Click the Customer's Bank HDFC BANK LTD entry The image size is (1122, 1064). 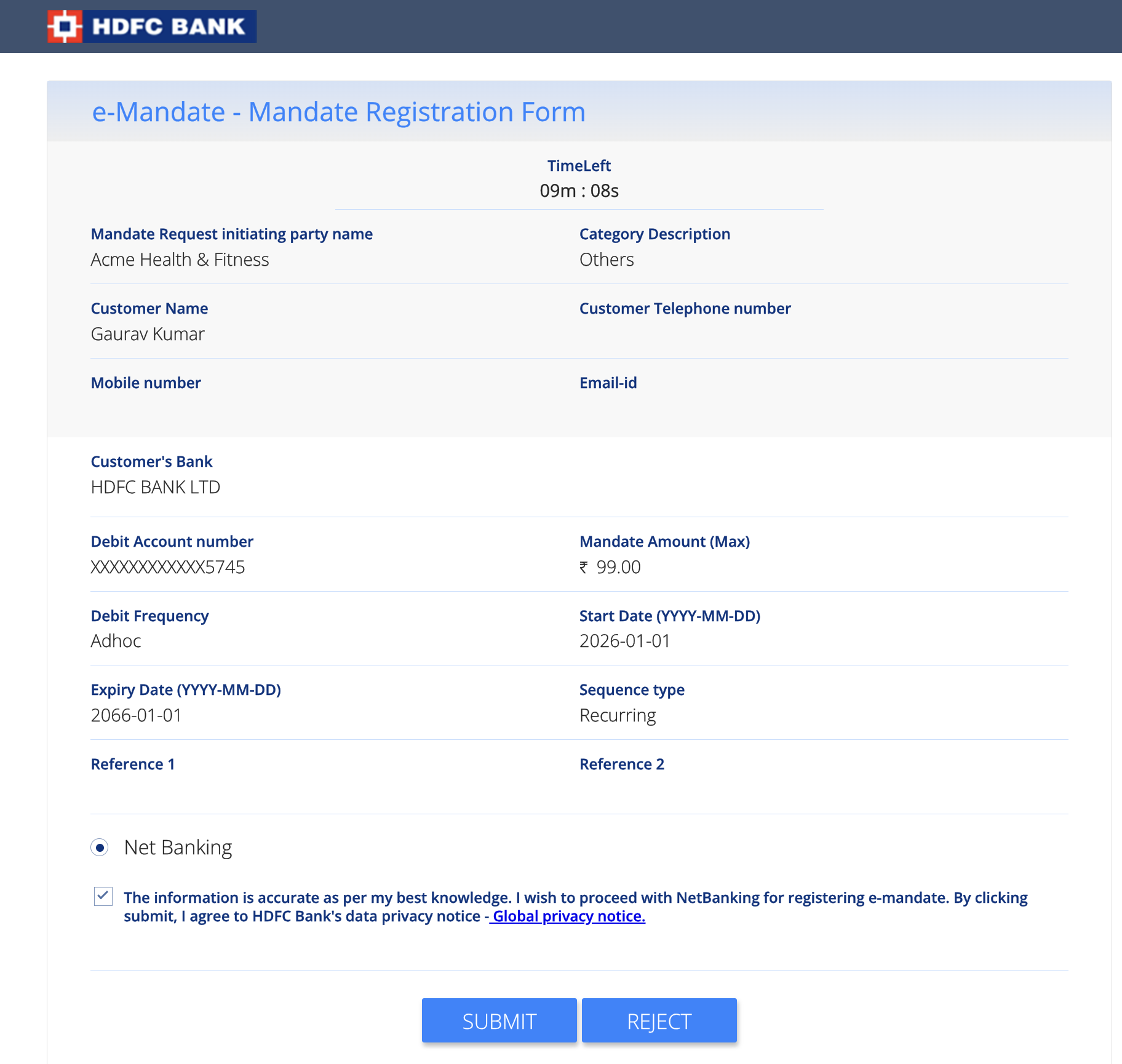tap(156, 486)
